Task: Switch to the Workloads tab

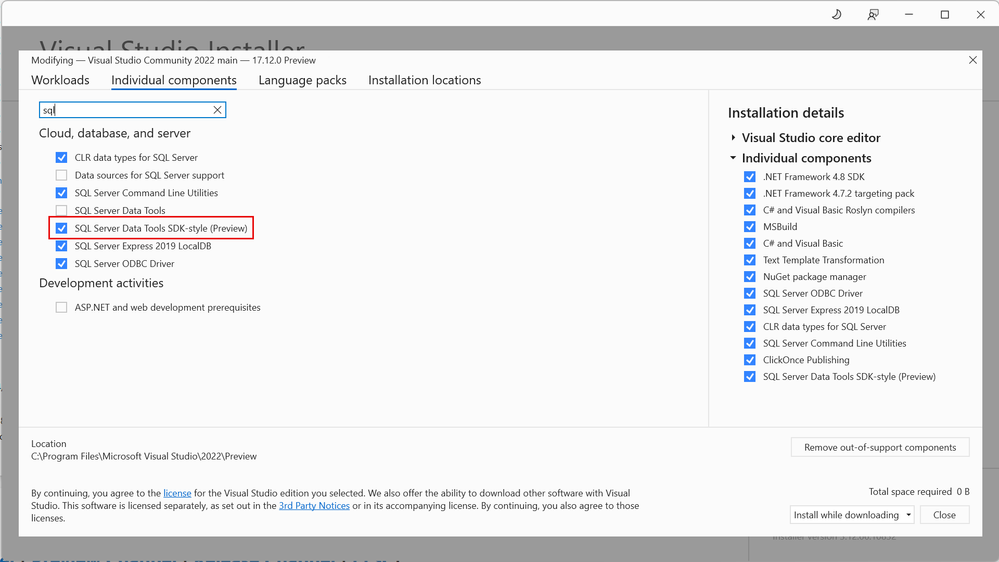Action: (x=61, y=80)
